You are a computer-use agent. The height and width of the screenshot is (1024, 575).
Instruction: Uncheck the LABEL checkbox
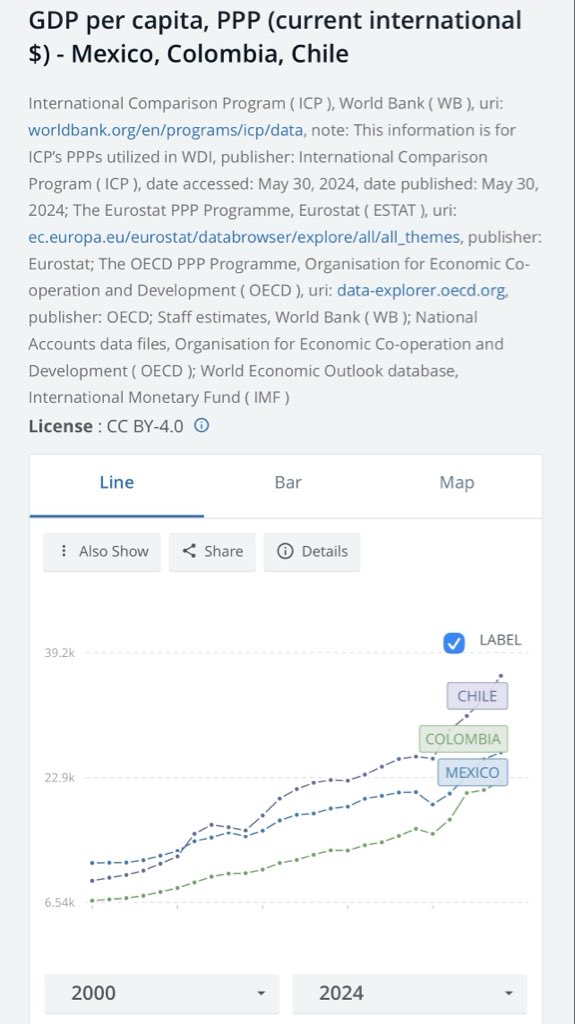(x=453, y=643)
